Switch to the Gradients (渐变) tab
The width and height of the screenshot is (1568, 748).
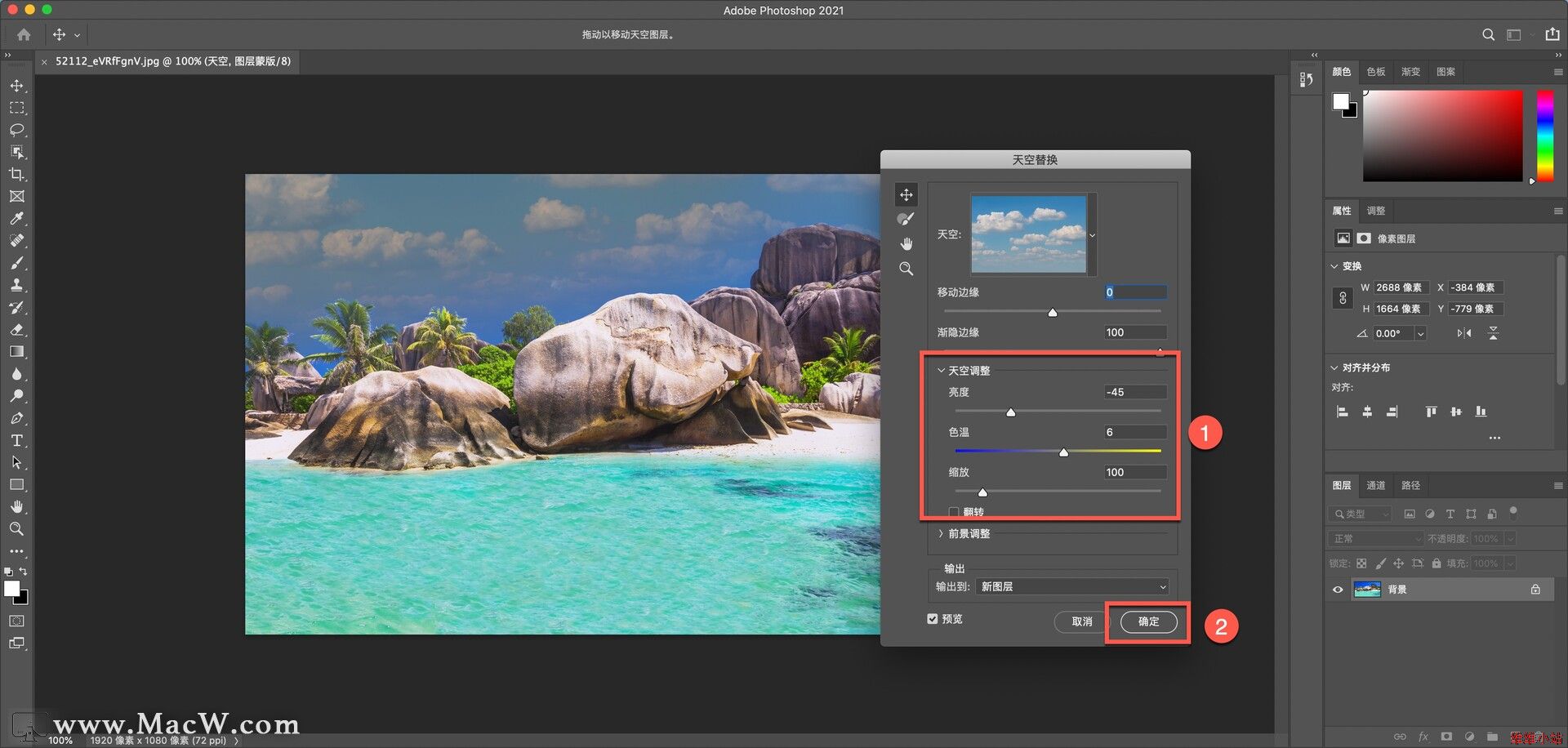pyautogui.click(x=1410, y=72)
